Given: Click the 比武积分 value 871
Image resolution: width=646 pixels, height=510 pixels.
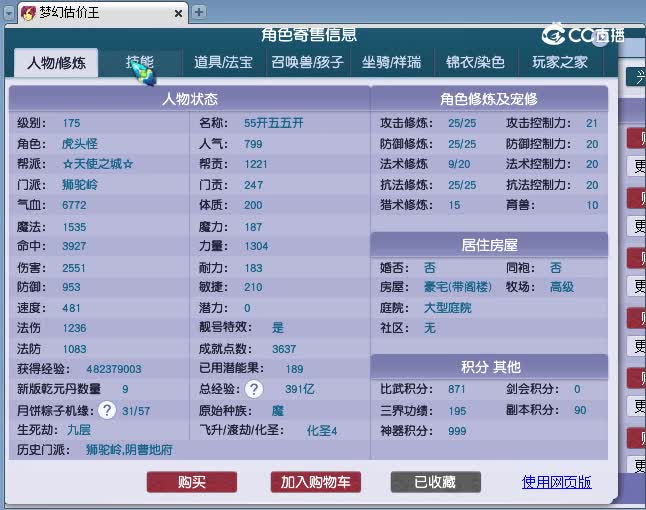Looking at the screenshot, I should pyautogui.click(x=456, y=389).
